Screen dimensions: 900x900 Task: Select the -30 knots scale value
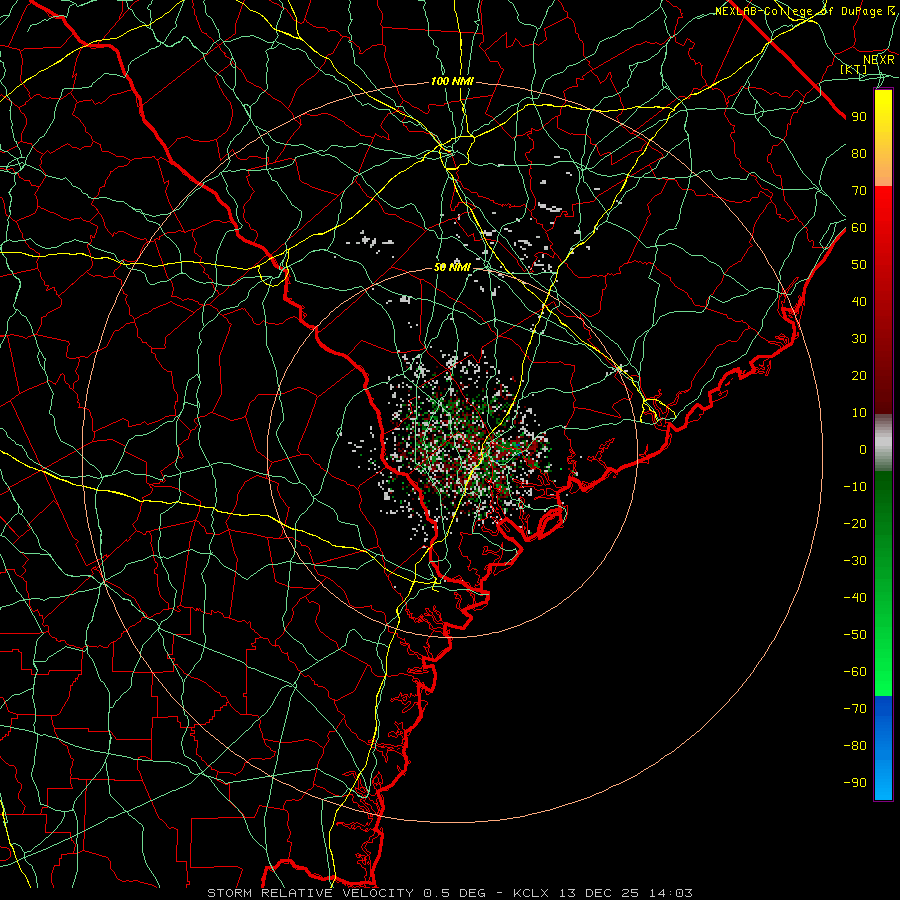(x=855, y=561)
